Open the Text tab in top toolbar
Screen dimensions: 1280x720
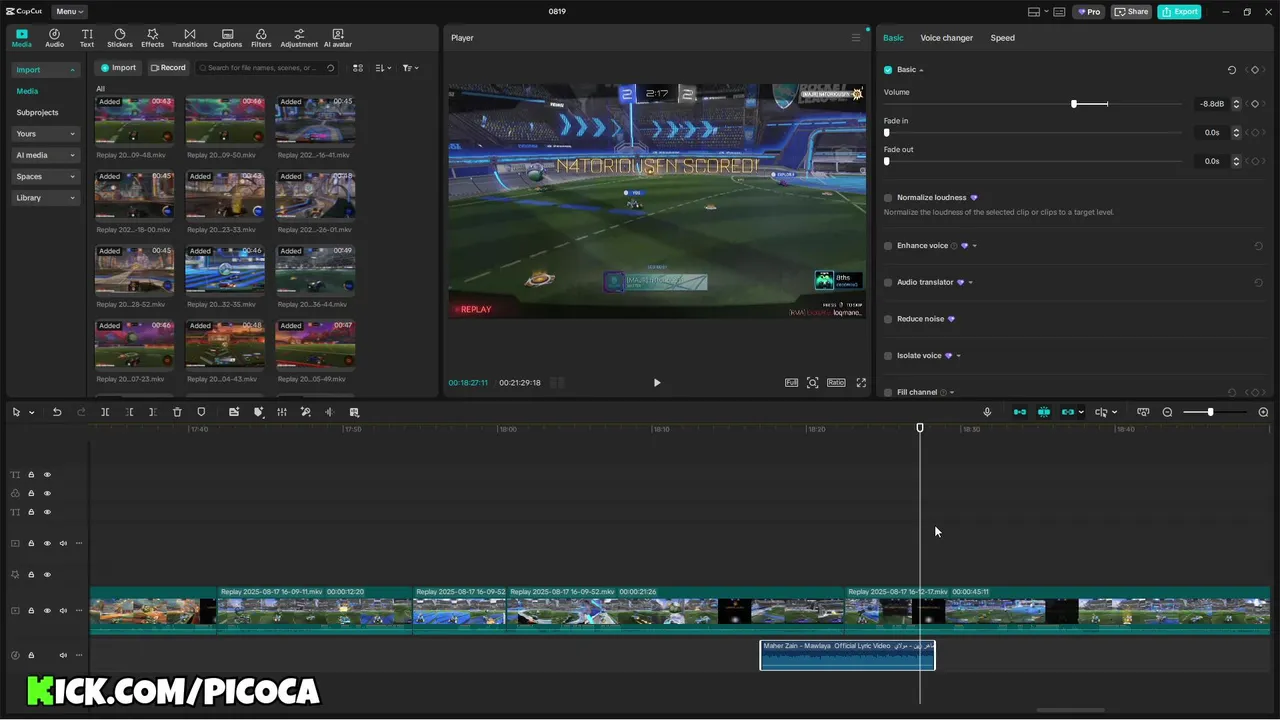point(87,38)
